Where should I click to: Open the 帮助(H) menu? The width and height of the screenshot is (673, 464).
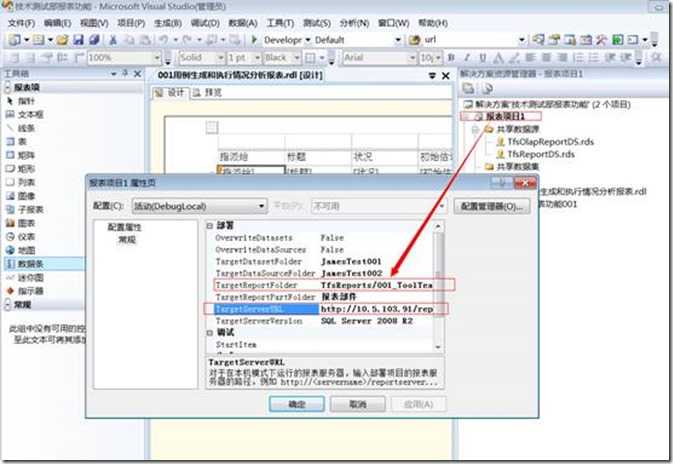coord(433,23)
